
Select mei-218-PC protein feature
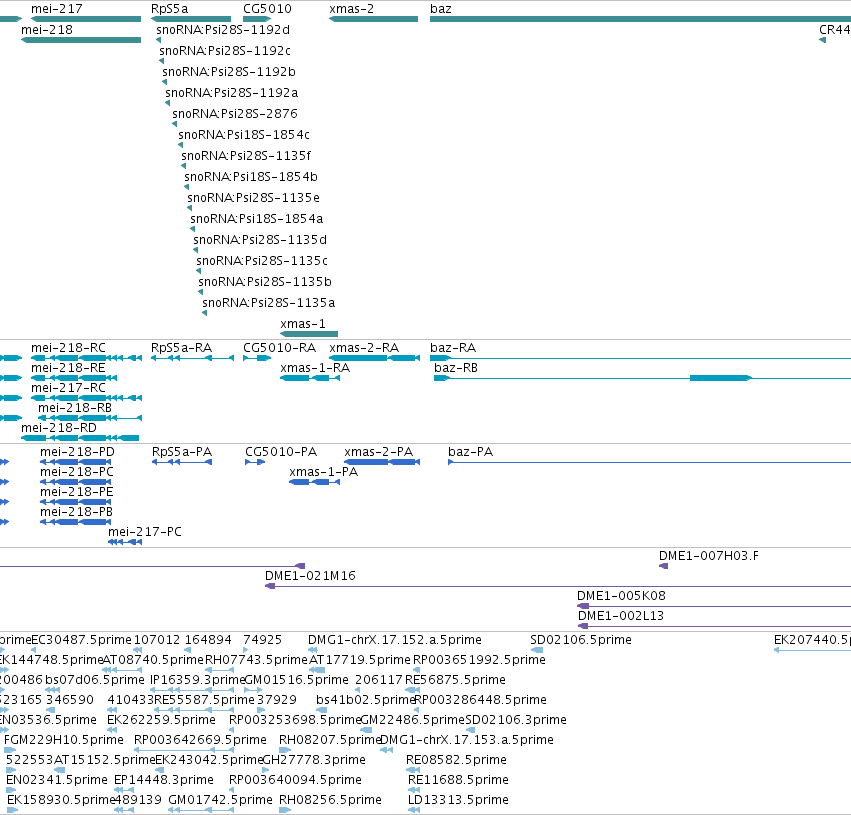pyautogui.click(x=75, y=482)
